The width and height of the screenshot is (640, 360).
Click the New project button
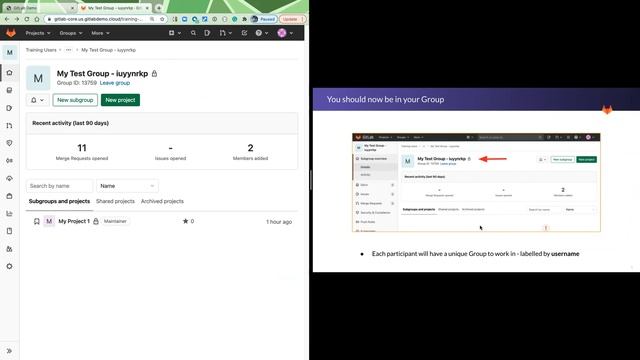[120, 100]
